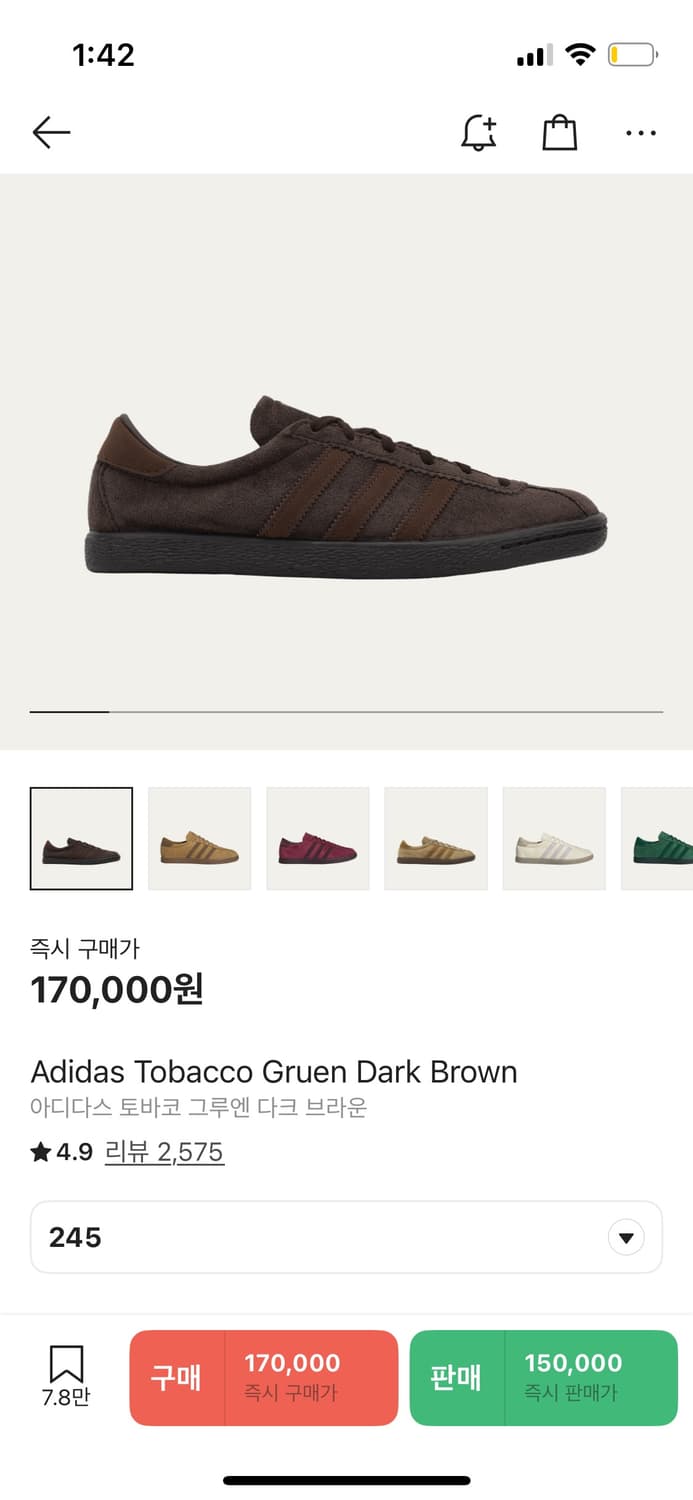Select the cream white shoe thumbnail
This screenshot has width=693, height=1500.
(553, 839)
